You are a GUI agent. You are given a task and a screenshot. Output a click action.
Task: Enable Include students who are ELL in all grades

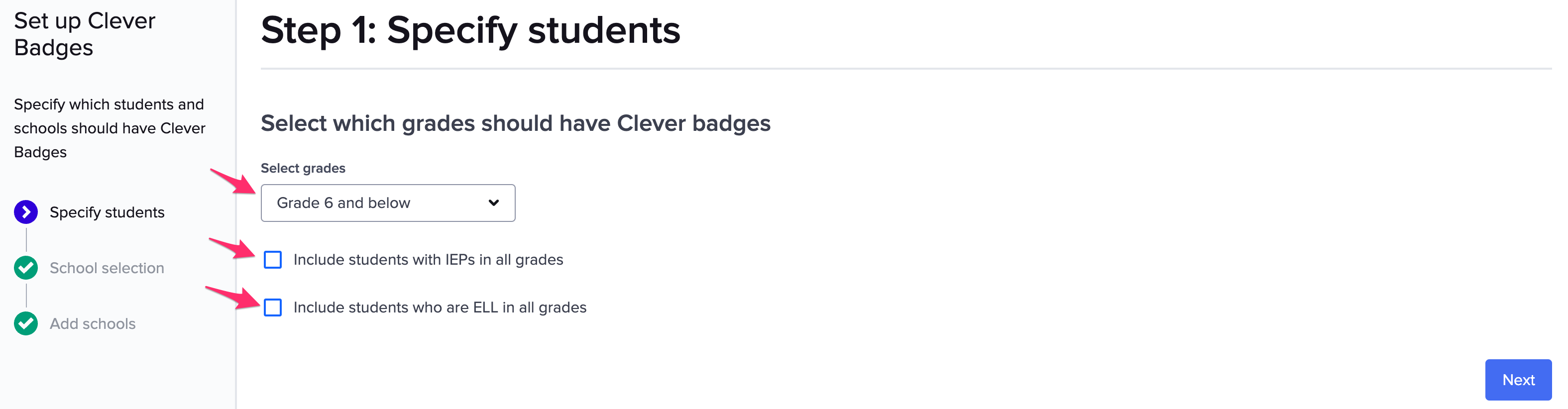click(x=274, y=308)
